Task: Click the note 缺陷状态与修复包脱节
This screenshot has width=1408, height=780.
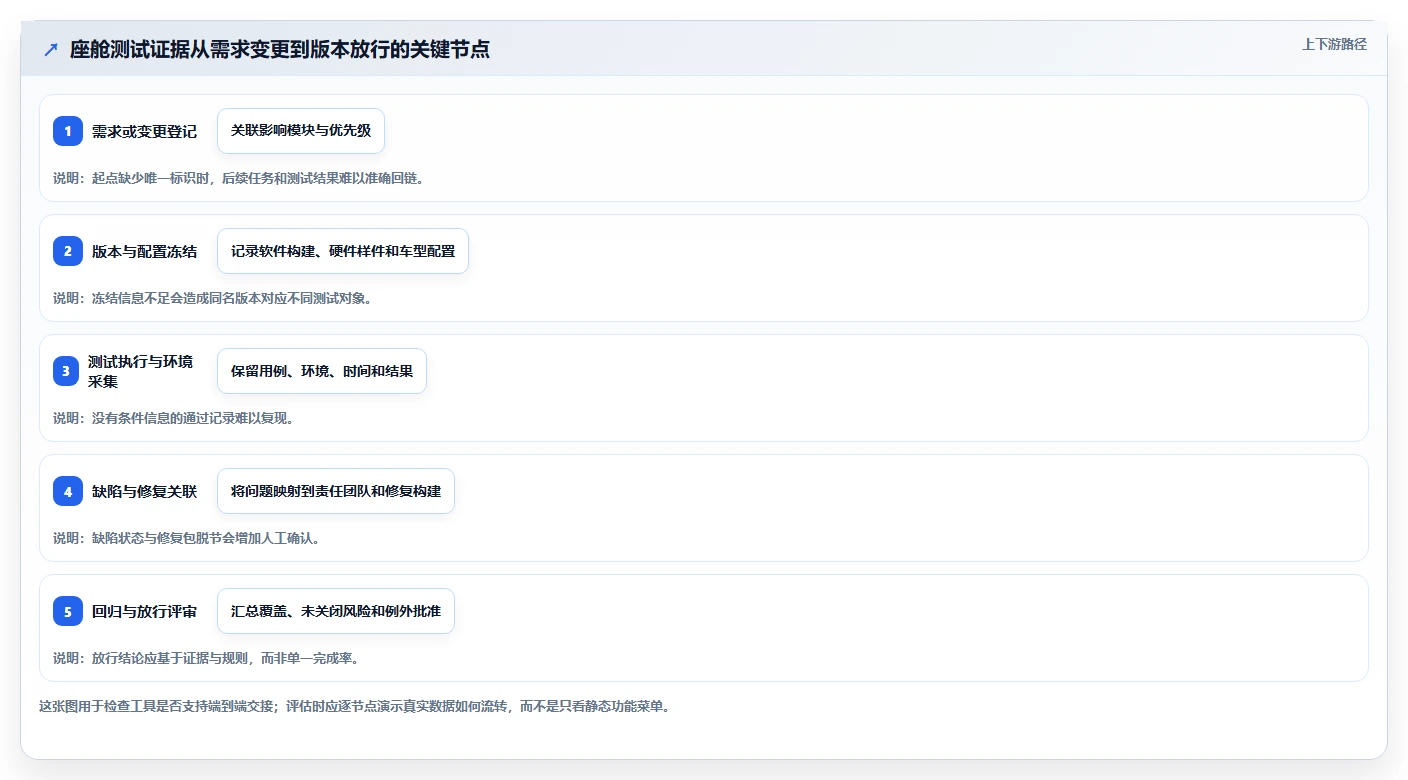Action: click(186, 538)
